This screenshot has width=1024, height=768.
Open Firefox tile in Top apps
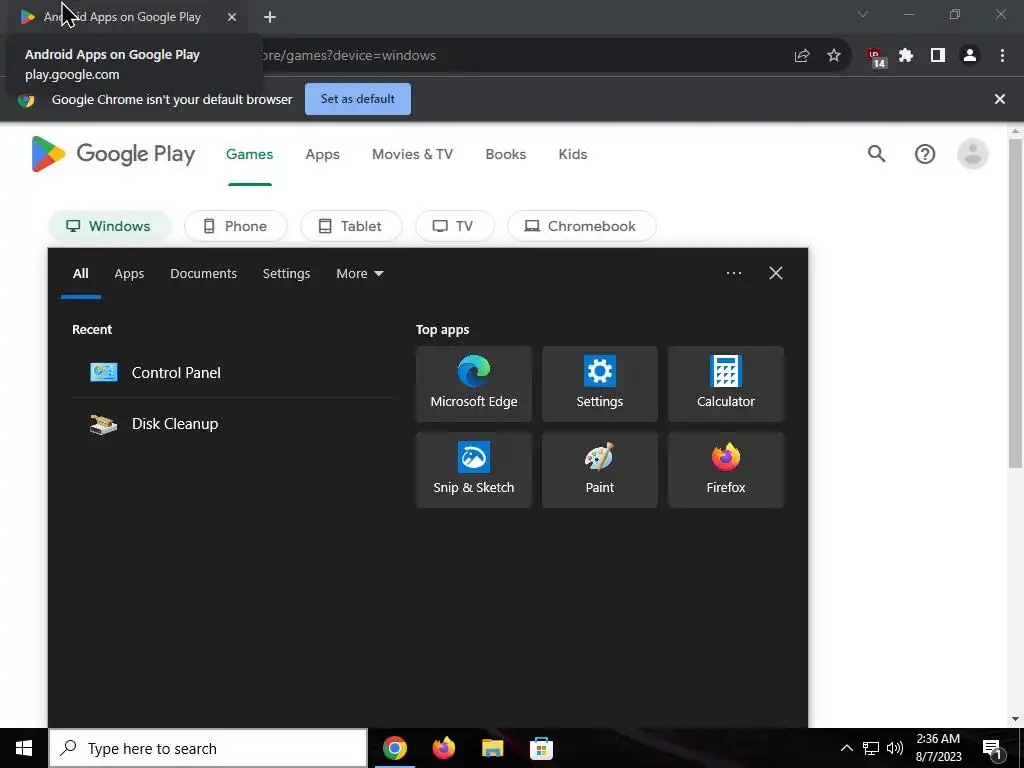[x=726, y=470]
